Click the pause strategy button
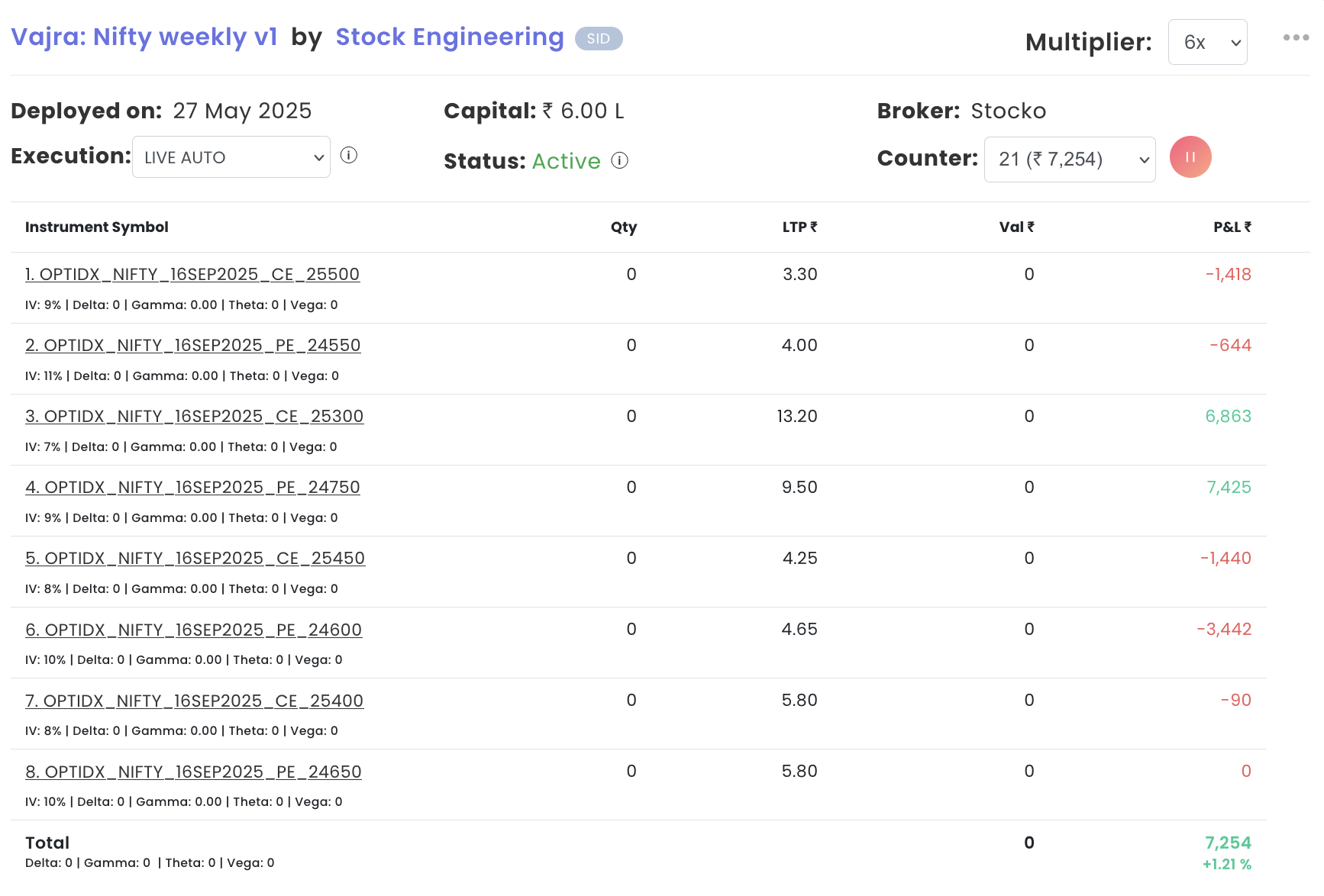The image size is (1324, 896). (x=1190, y=157)
